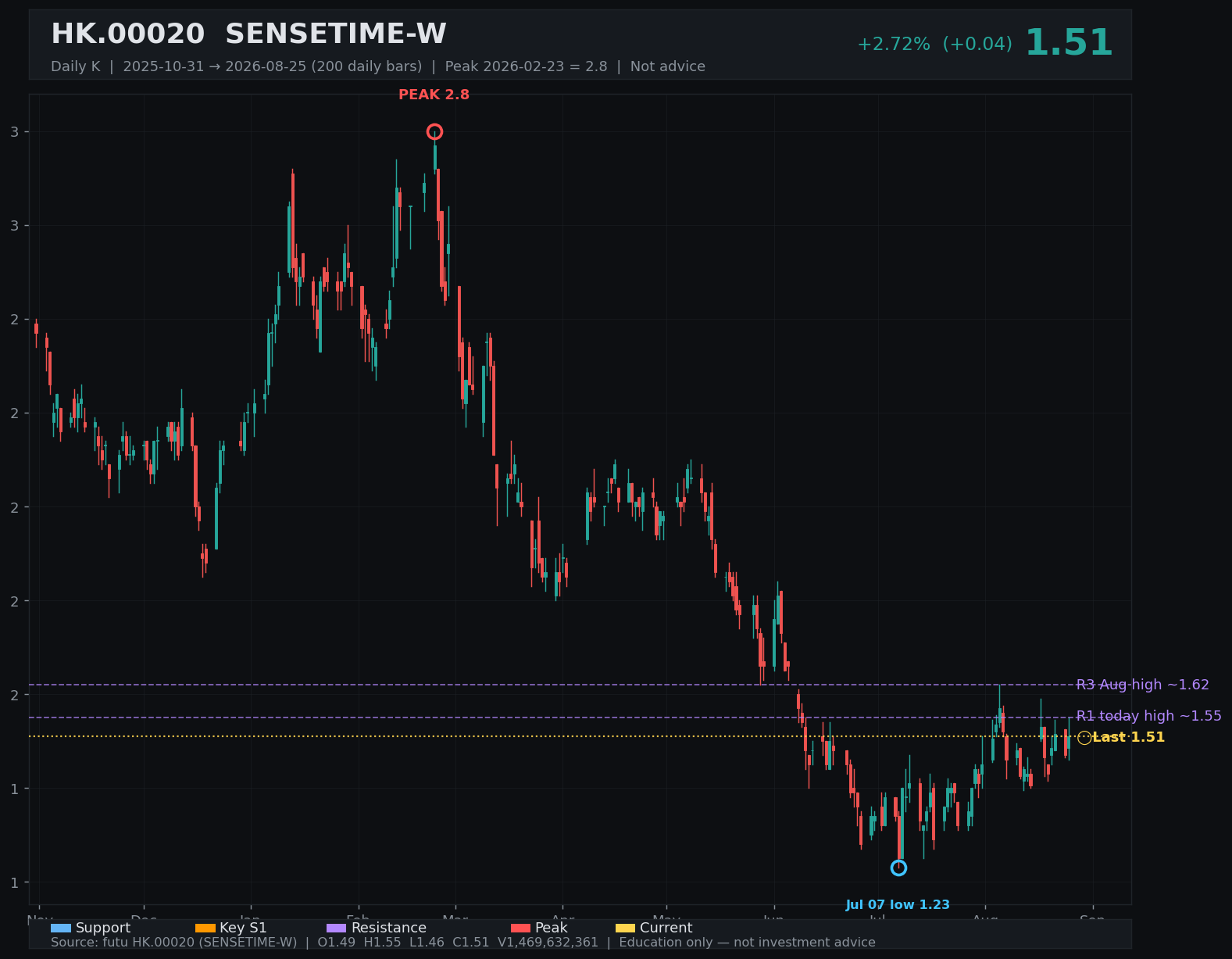Viewport: 1232px width, 959px height.
Task: Select the orange Key S1 legend swatch
Action: [205, 928]
